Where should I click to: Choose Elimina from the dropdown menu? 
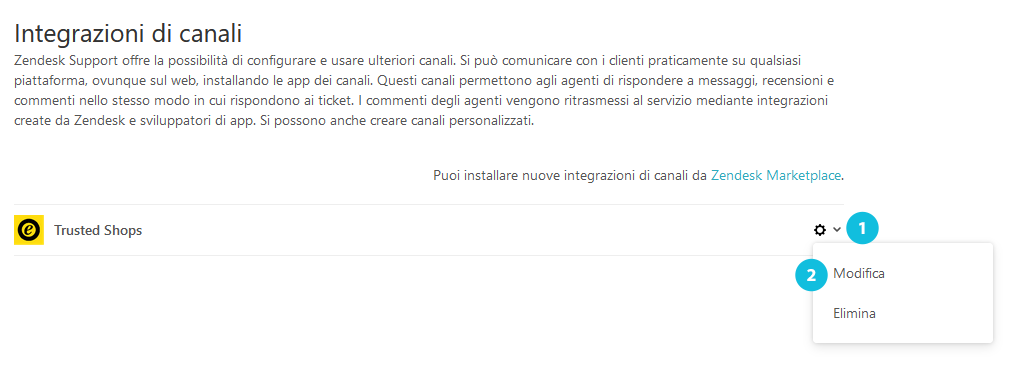(x=854, y=314)
